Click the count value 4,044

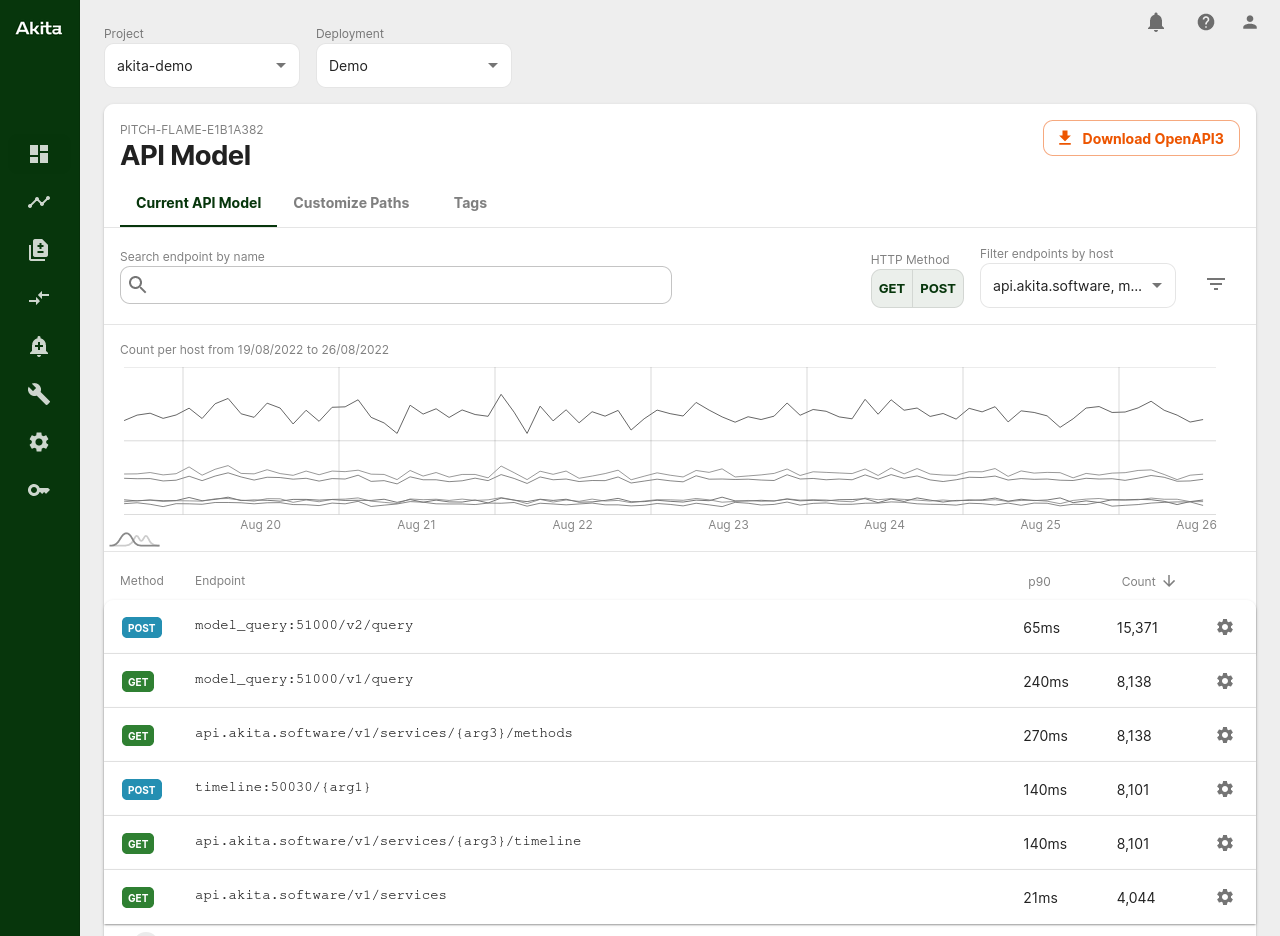tap(1136, 898)
